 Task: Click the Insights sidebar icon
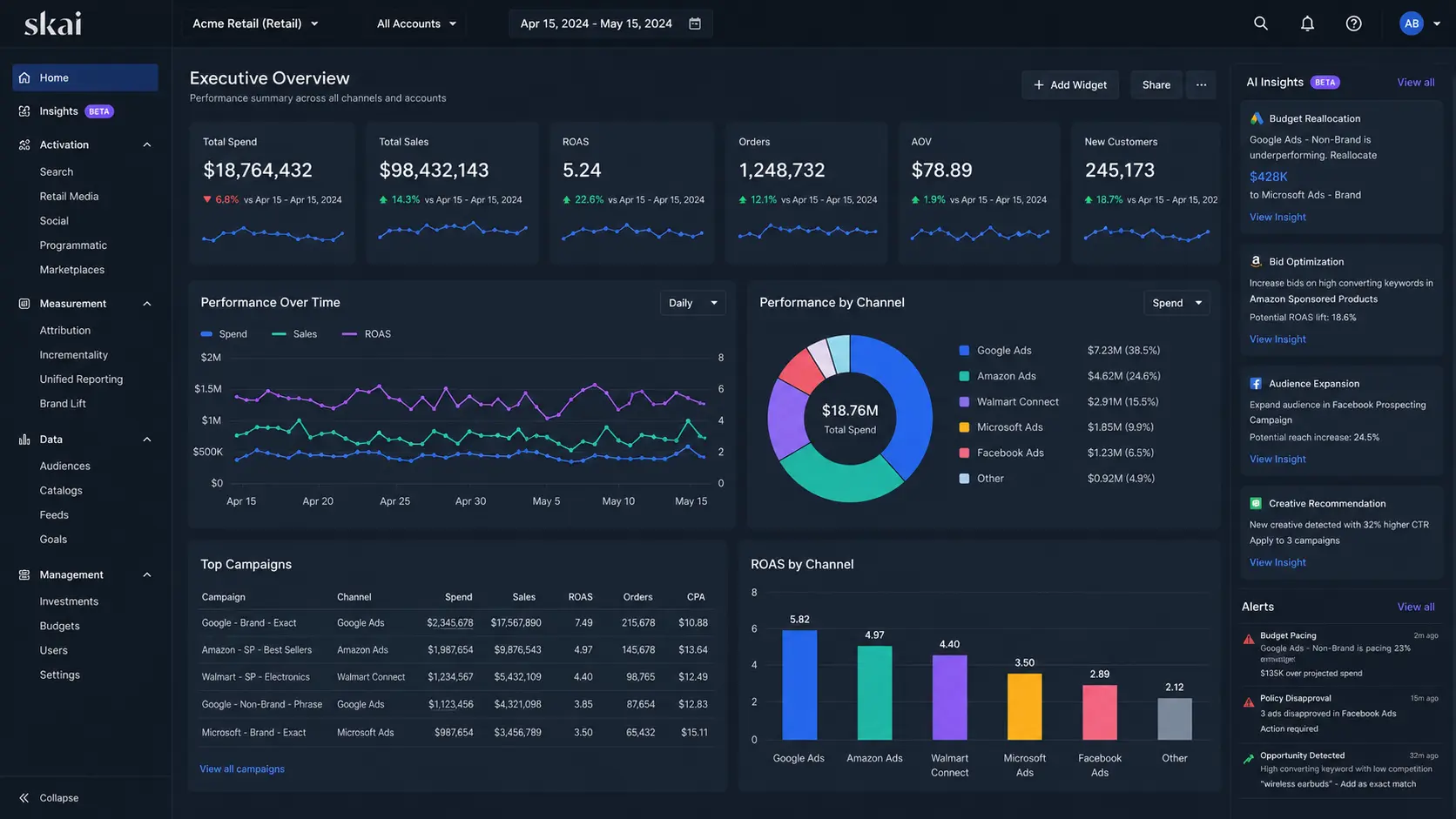[24, 111]
